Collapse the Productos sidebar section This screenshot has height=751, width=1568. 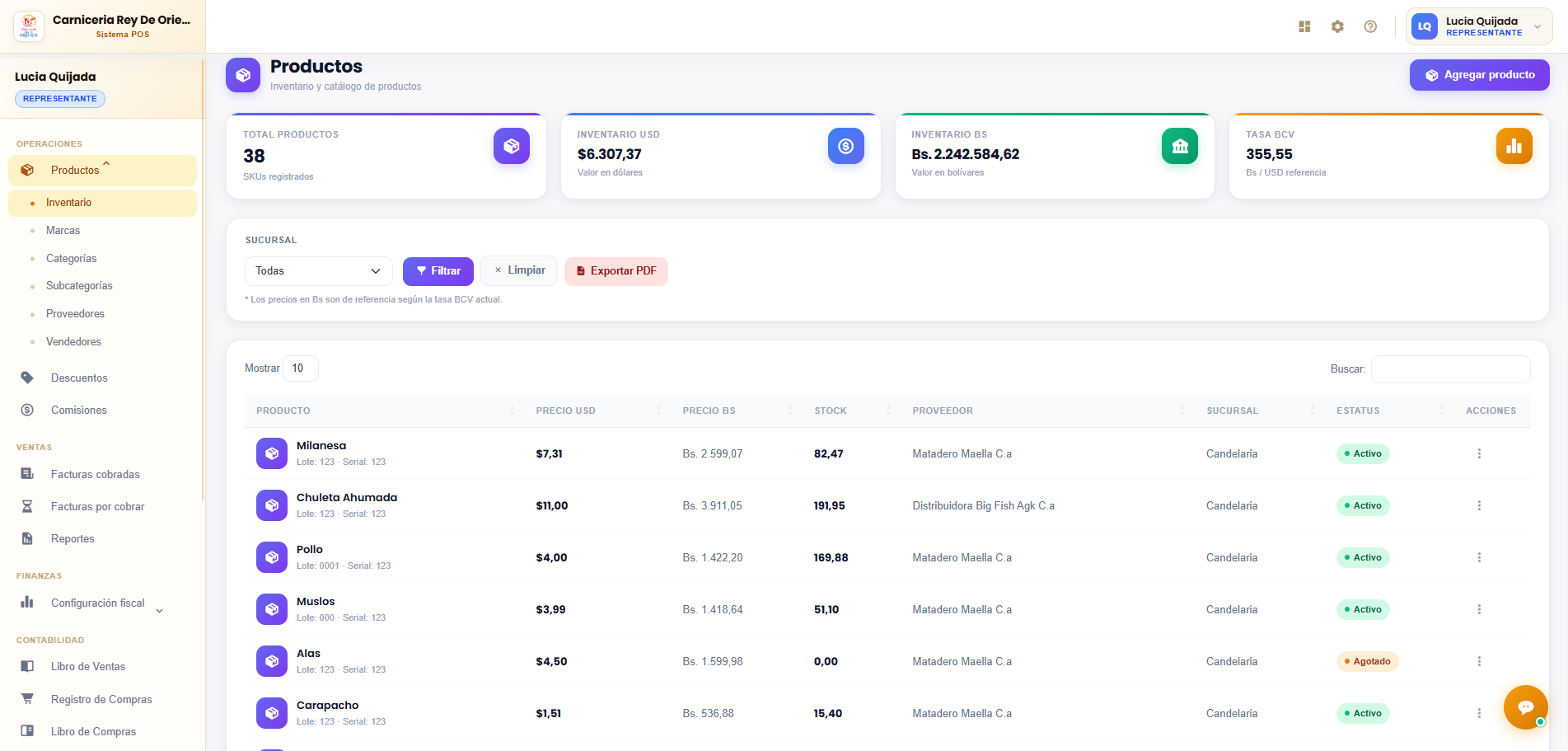[102, 170]
